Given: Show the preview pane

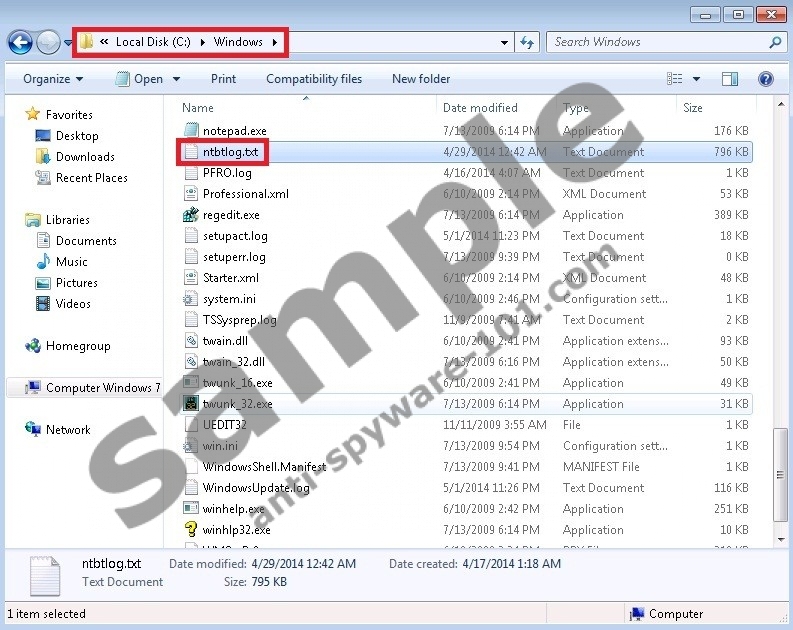Looking at the screenshot, I should 730,79.
